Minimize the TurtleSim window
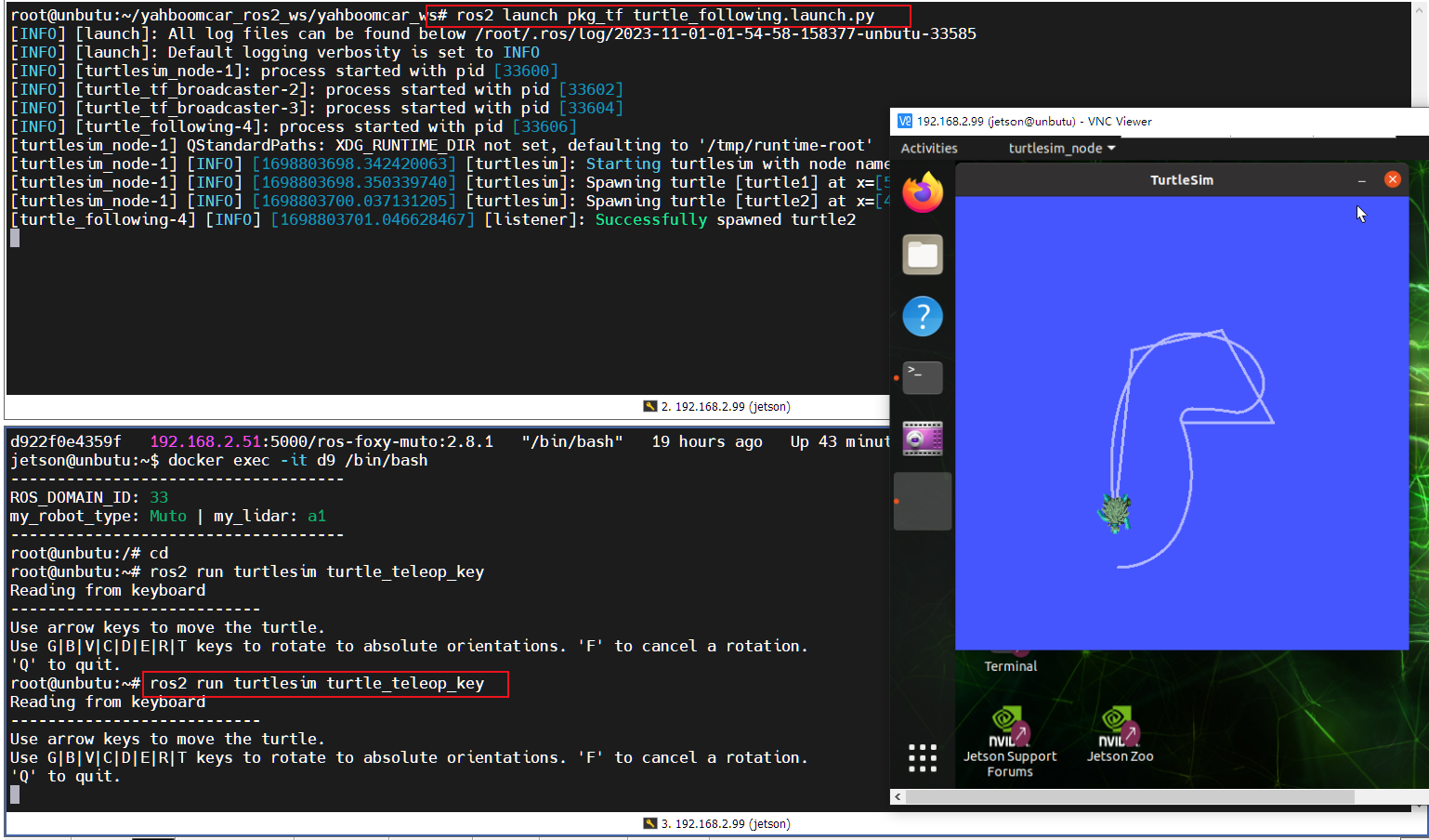The width and height of the screenshot is (1429, 840). [1361, 180]
